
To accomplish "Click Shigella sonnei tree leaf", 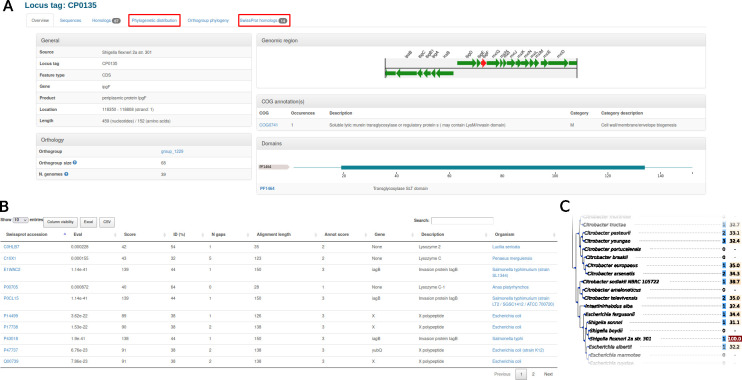I will tap(605, 322).
